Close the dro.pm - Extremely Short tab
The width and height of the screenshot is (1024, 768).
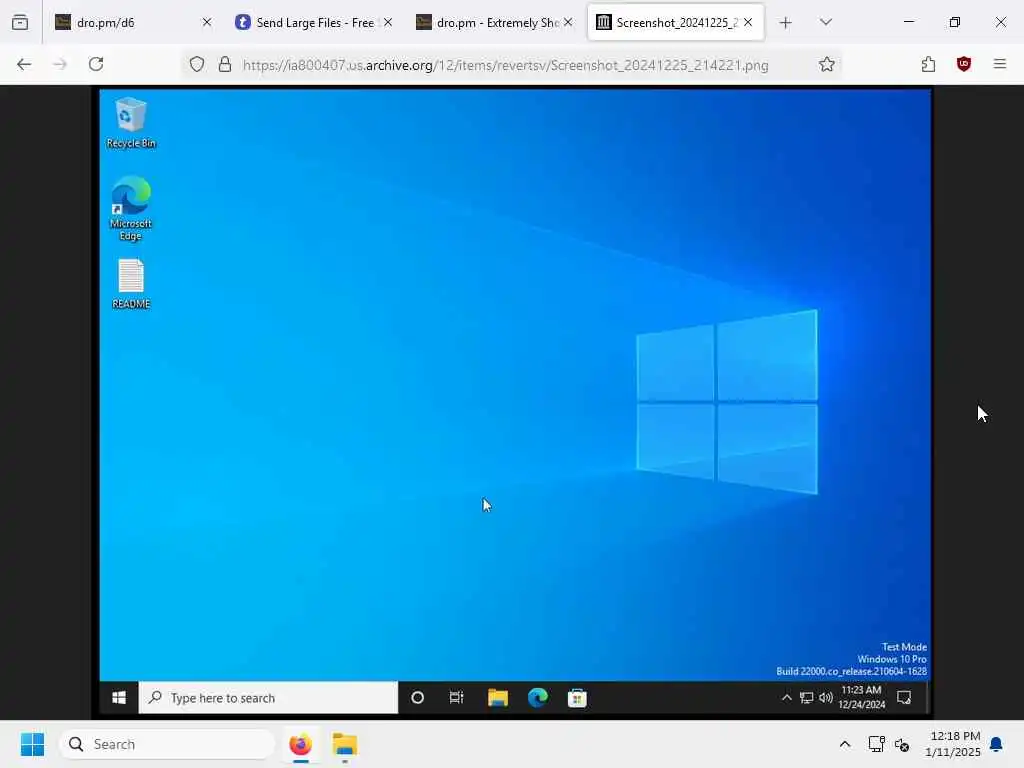[568, 22]
